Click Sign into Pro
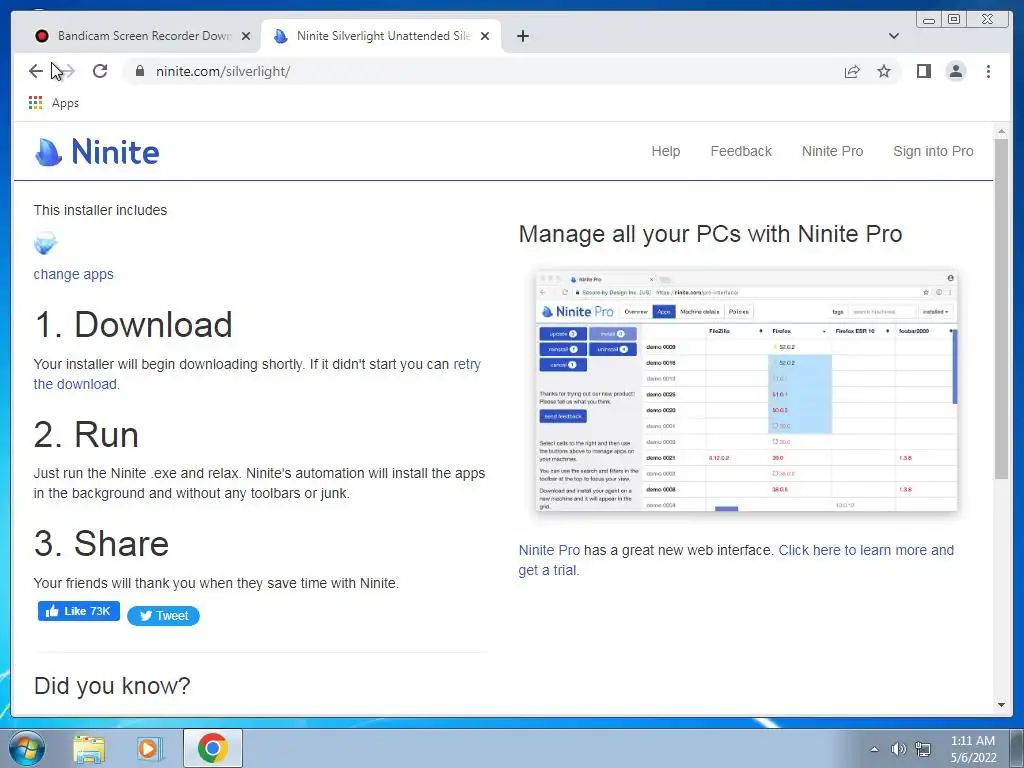The height and width of the screenshot is (768, 1024). pos(933,151)
